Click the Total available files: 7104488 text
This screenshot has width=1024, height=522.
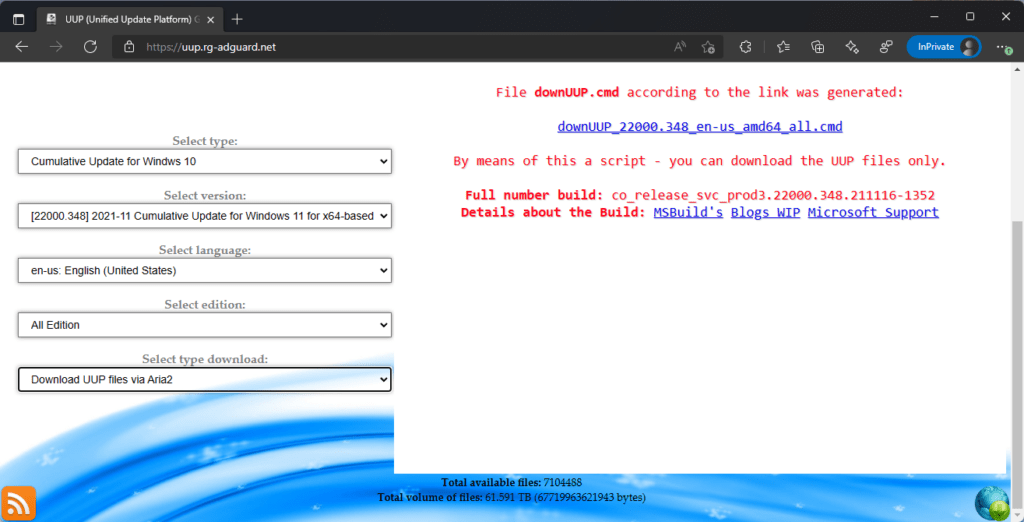(x=511, y=483)
